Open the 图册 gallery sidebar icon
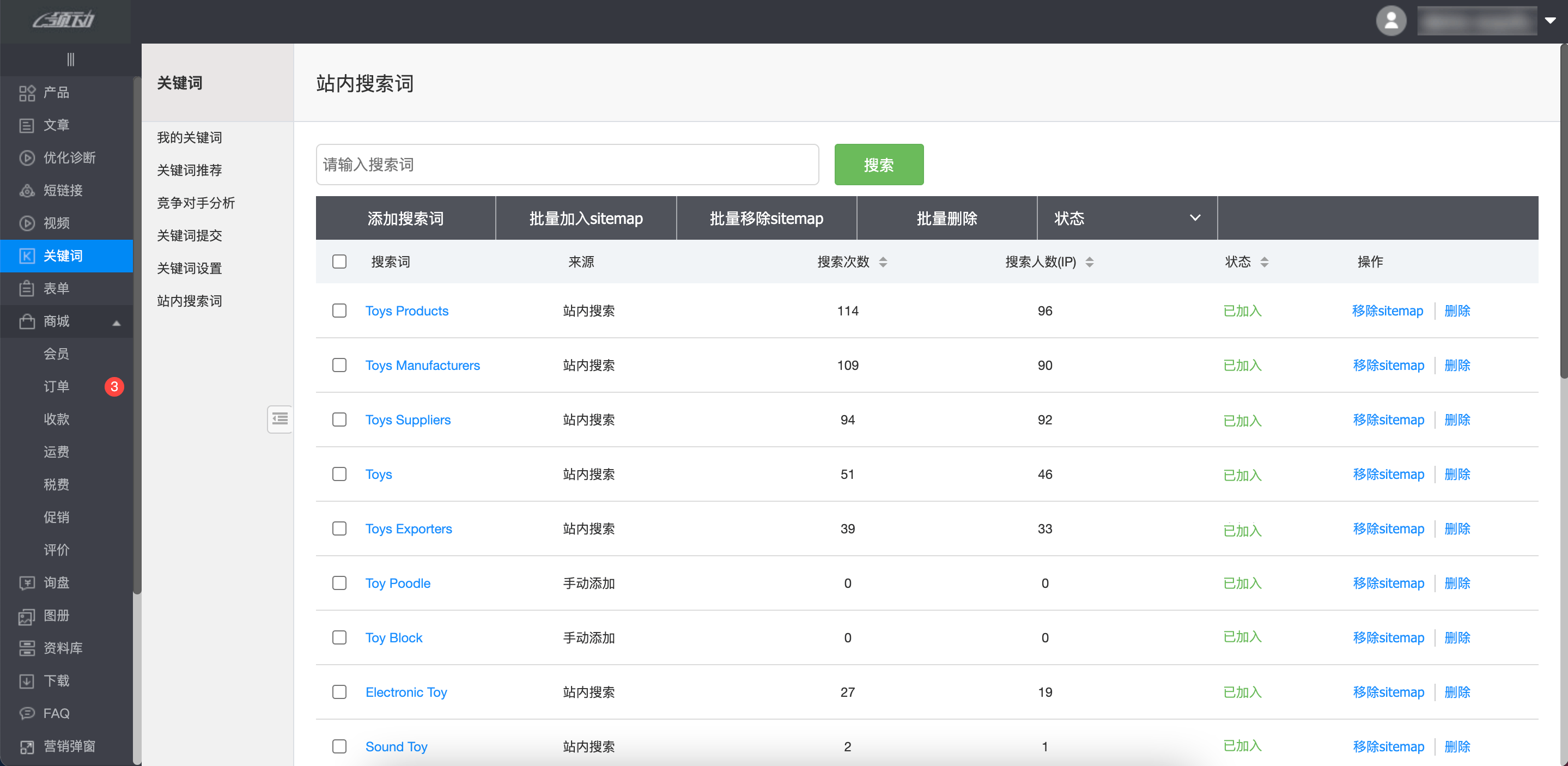The image size is (1568, 766). 27,616
